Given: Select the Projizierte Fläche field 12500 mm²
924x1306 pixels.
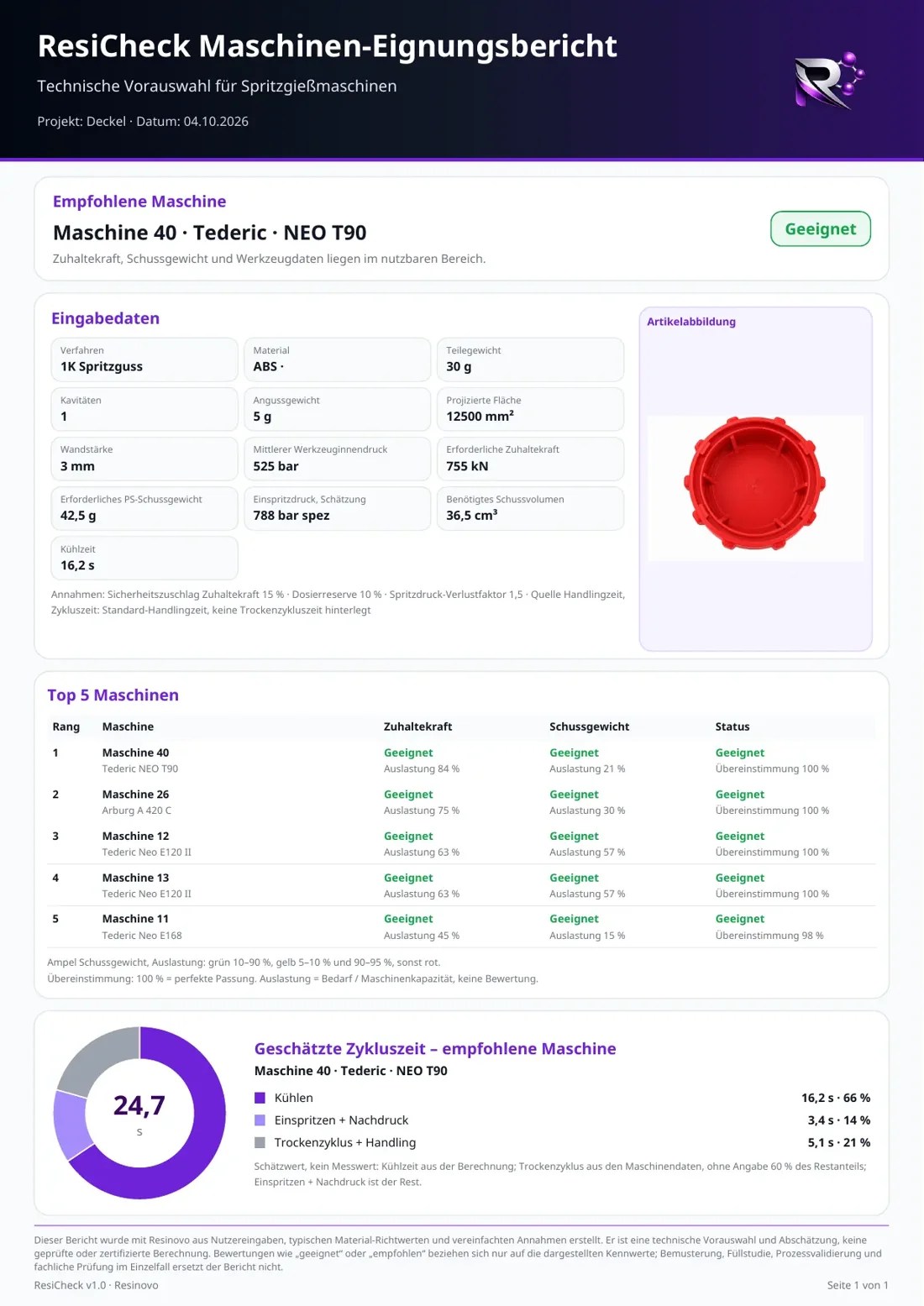Looking at the screenshot, I should click(530, 409).
